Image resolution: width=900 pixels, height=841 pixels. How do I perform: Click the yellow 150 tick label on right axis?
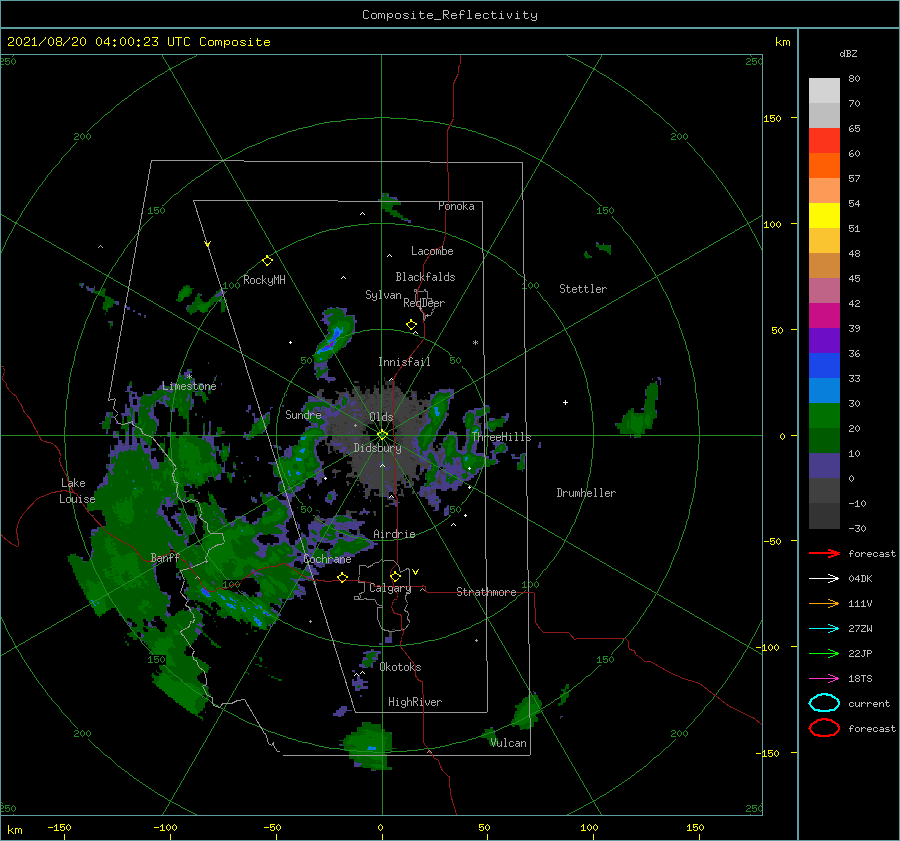(772, 118)
